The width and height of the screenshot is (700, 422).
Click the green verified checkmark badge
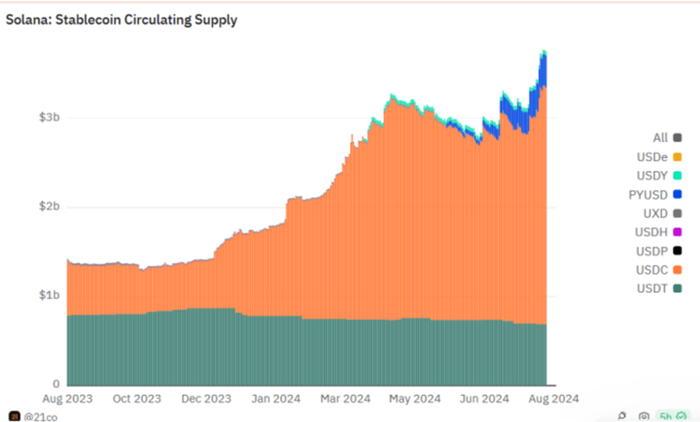click(681, 417)
